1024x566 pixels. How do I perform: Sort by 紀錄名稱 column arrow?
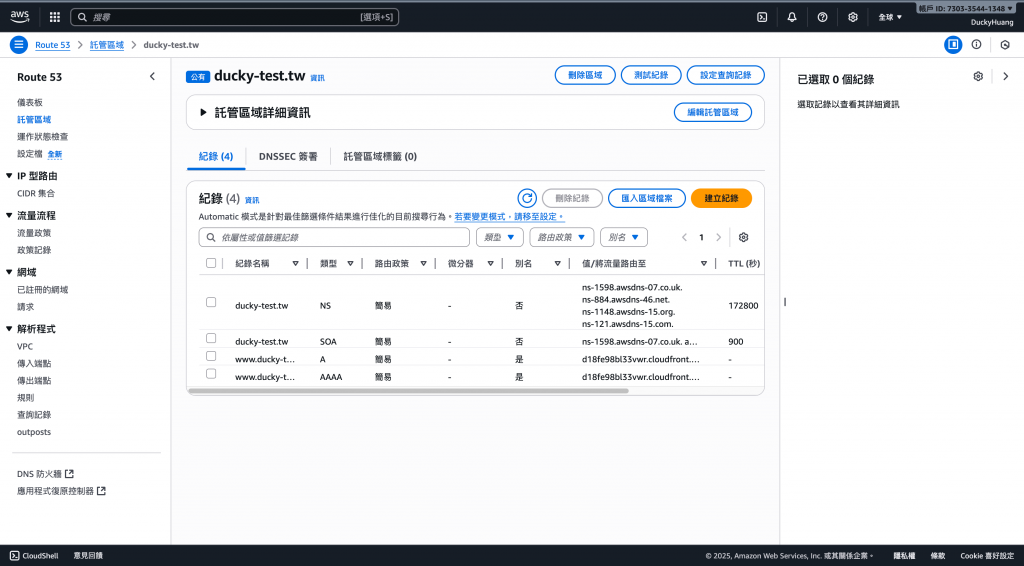tap(295, 264)
